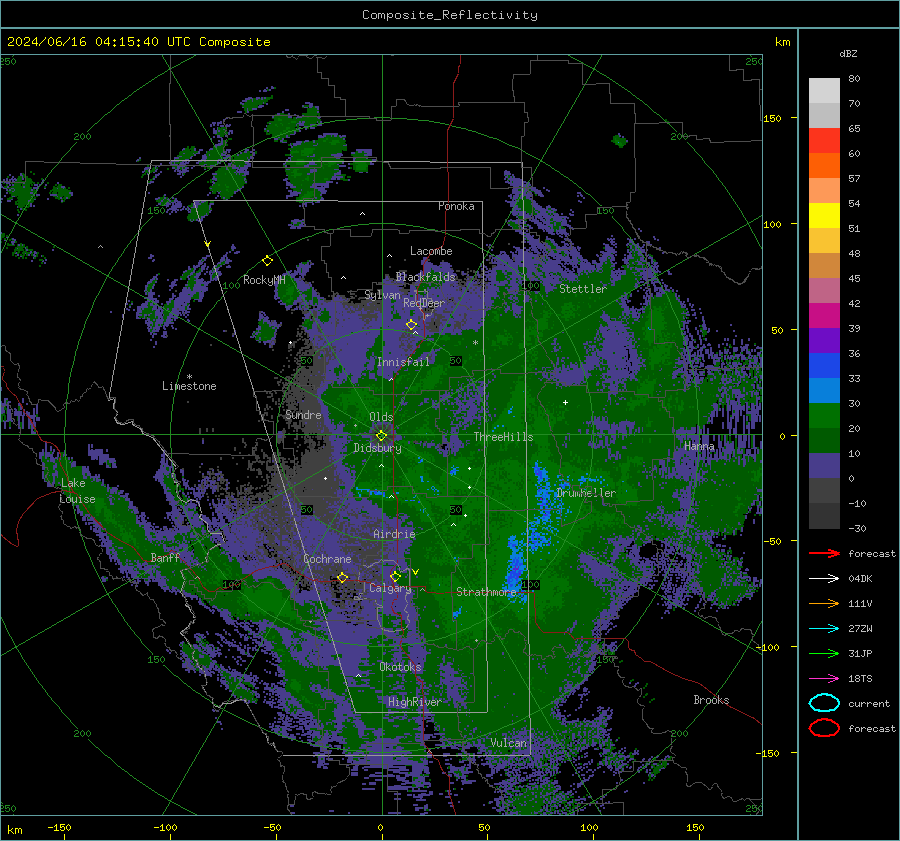Click the Drumheller map label
The height and width of the screenshot is (841, 900).
[x=586, y=493]
